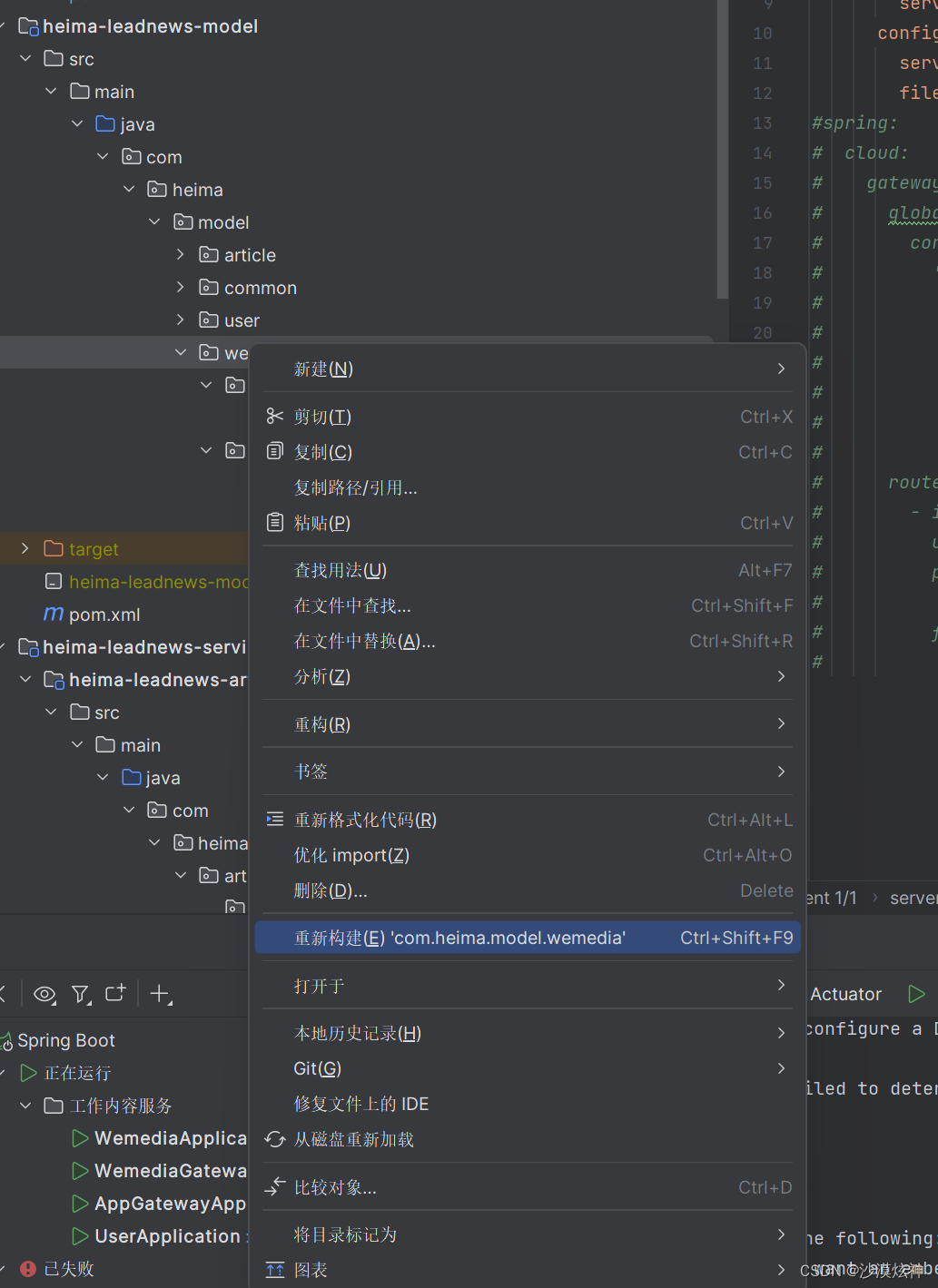This screenshot has width=938, height=1288.
Task: Click the 重新格式化代码 reformat icon
Action: pyautogui.click(x=275, y=819)
